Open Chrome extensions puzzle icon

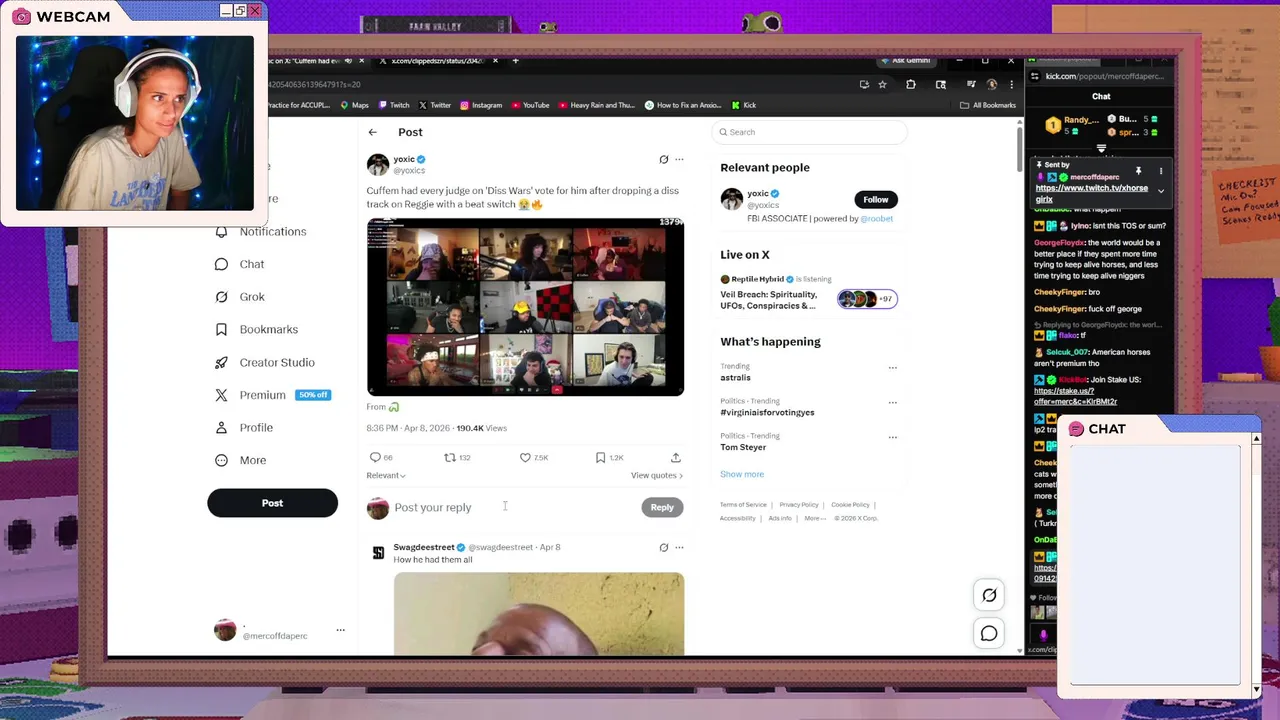click(x=911, y=85)
